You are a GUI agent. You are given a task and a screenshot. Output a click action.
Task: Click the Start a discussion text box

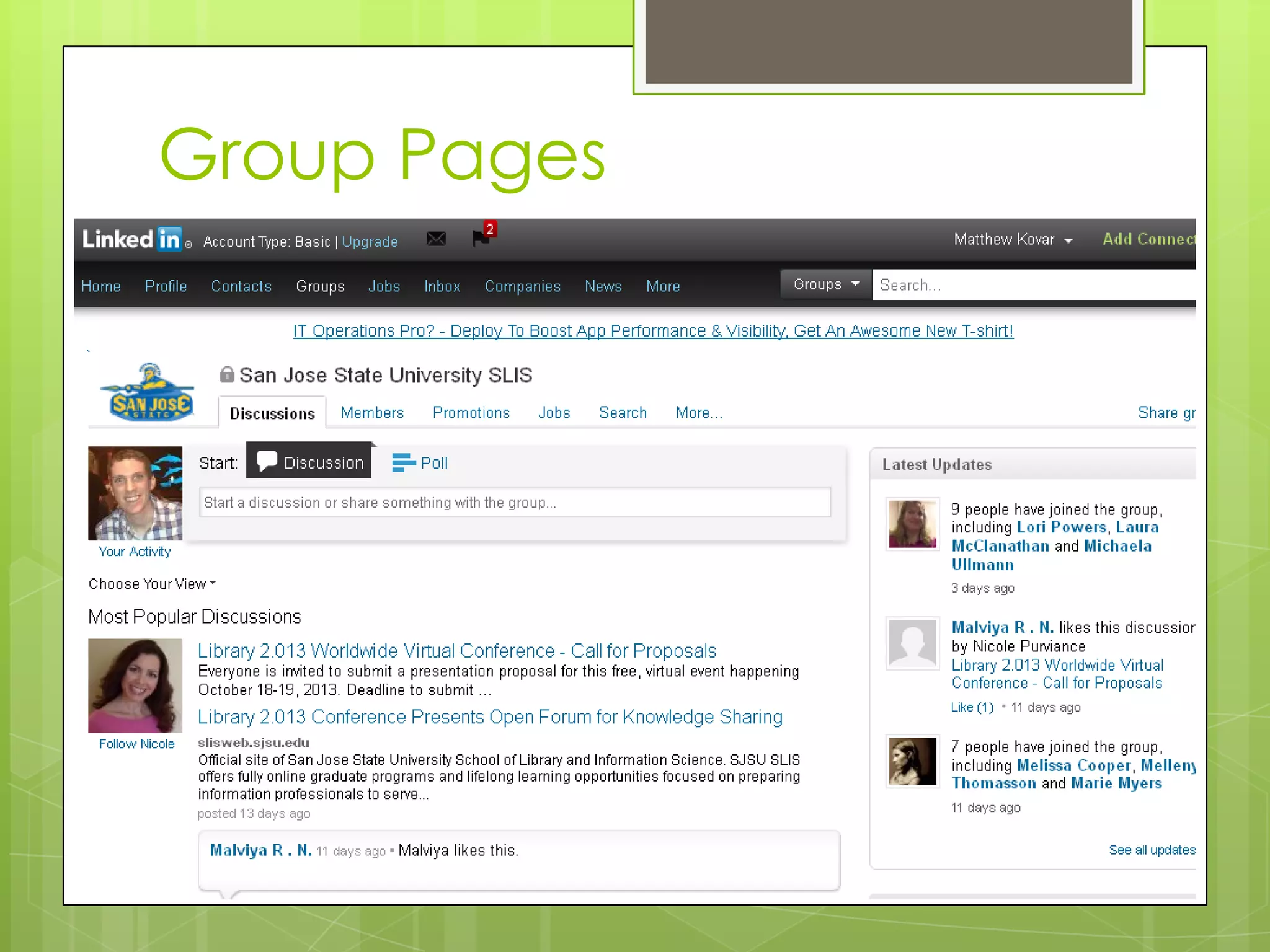(515, 502)
